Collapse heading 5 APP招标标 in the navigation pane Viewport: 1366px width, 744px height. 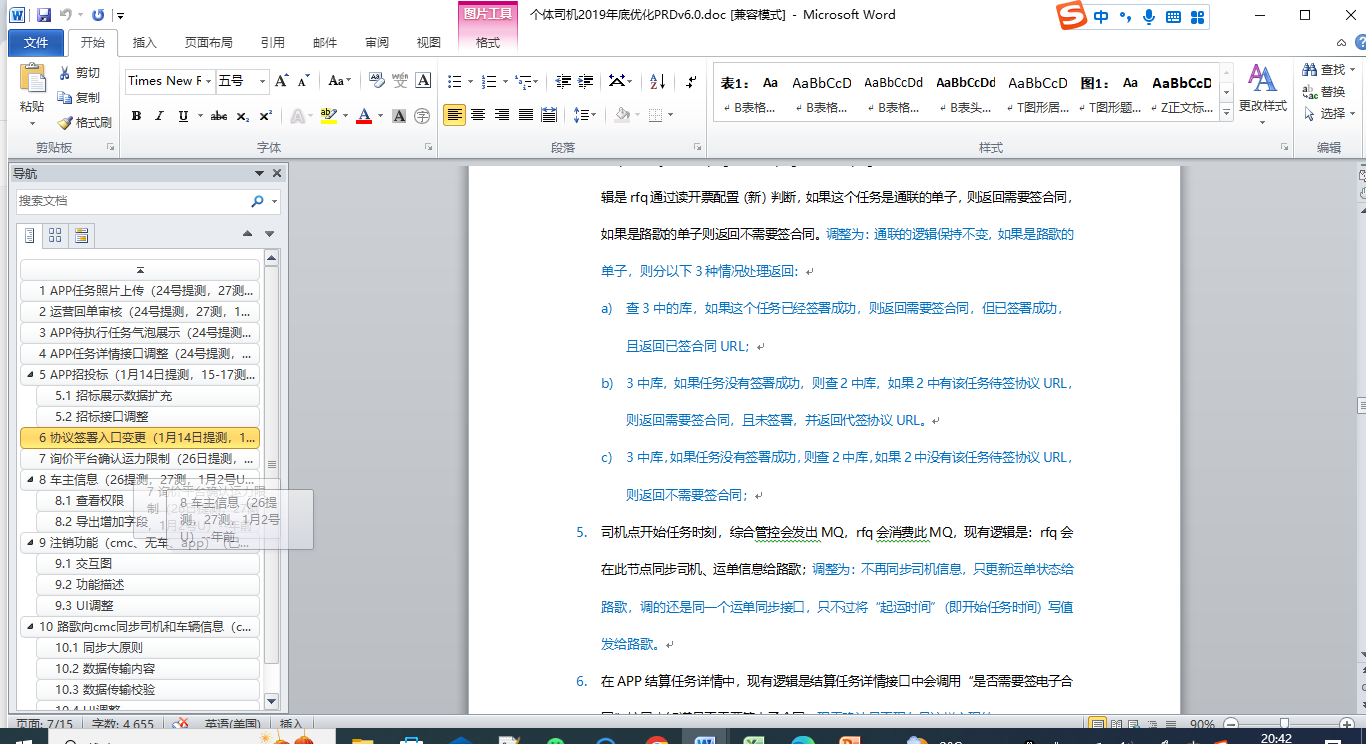pyautogui.click(x=28, y=375)
